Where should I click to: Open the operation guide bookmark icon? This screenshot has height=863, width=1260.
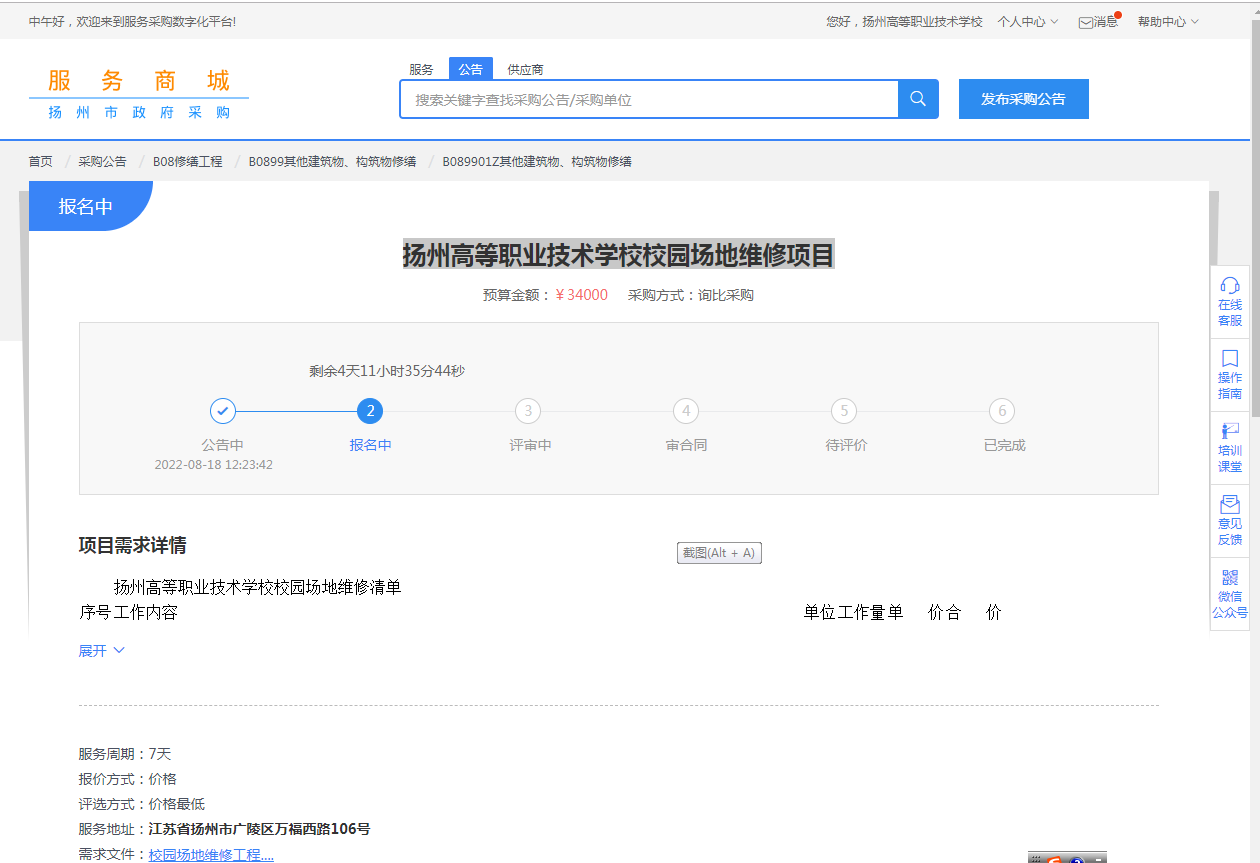pos(1230,358)
